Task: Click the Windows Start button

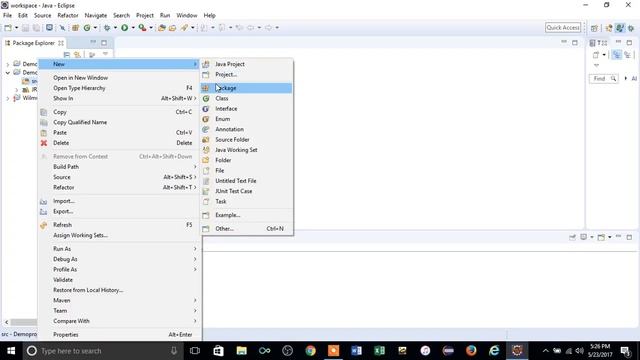Action: point(11,351)
